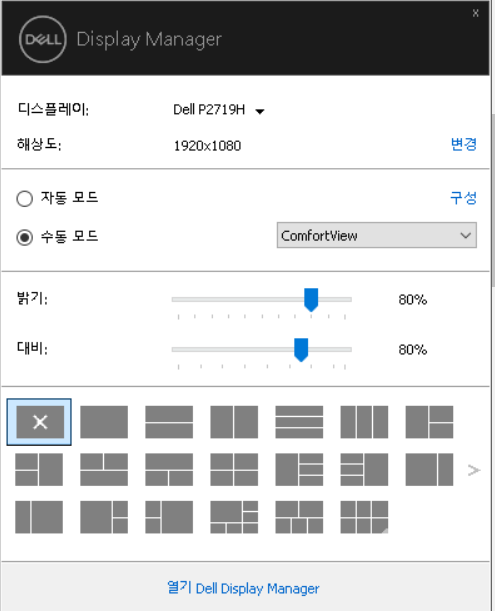Close the Display Manager popup window
The image size is (495, 611).
(476, 13)
